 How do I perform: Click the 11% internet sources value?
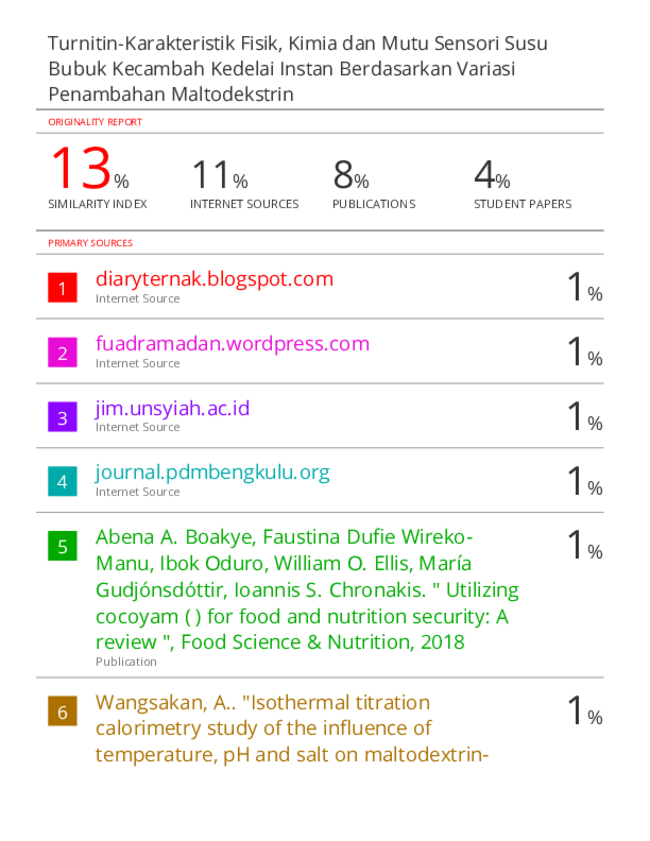(220, 175)
